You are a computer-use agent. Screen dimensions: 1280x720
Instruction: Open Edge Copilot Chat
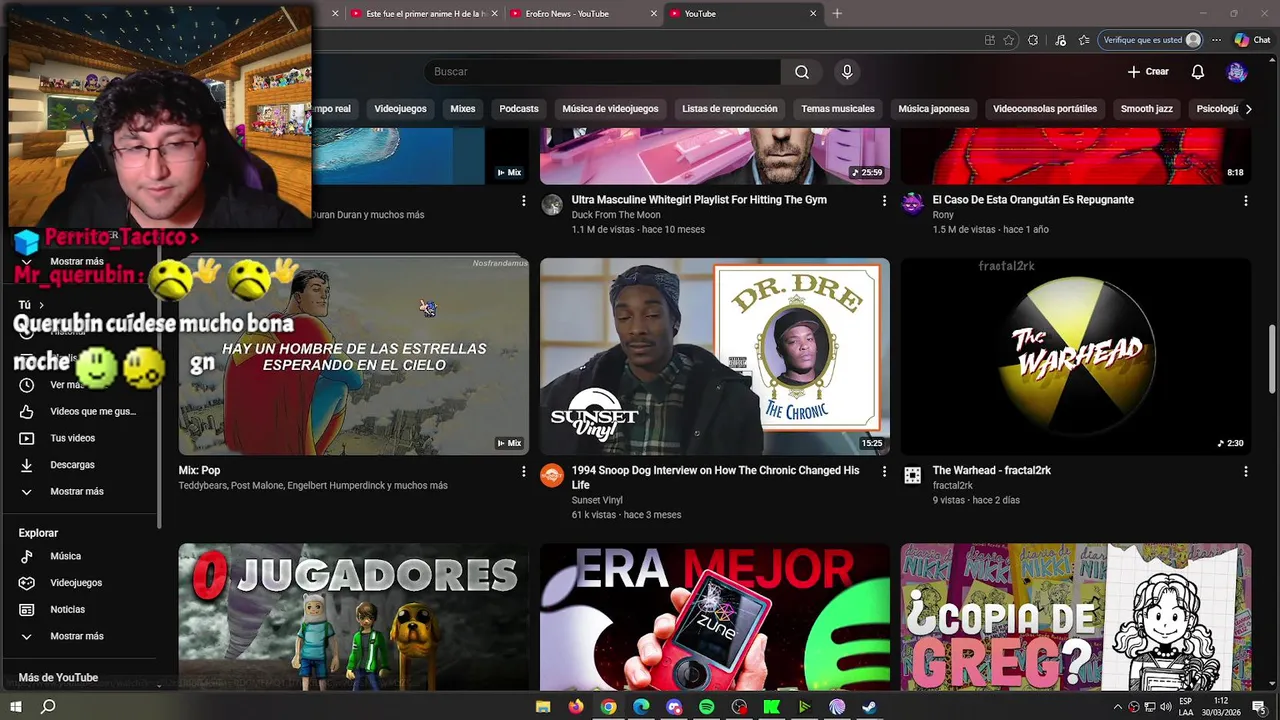click(1252, 40)
